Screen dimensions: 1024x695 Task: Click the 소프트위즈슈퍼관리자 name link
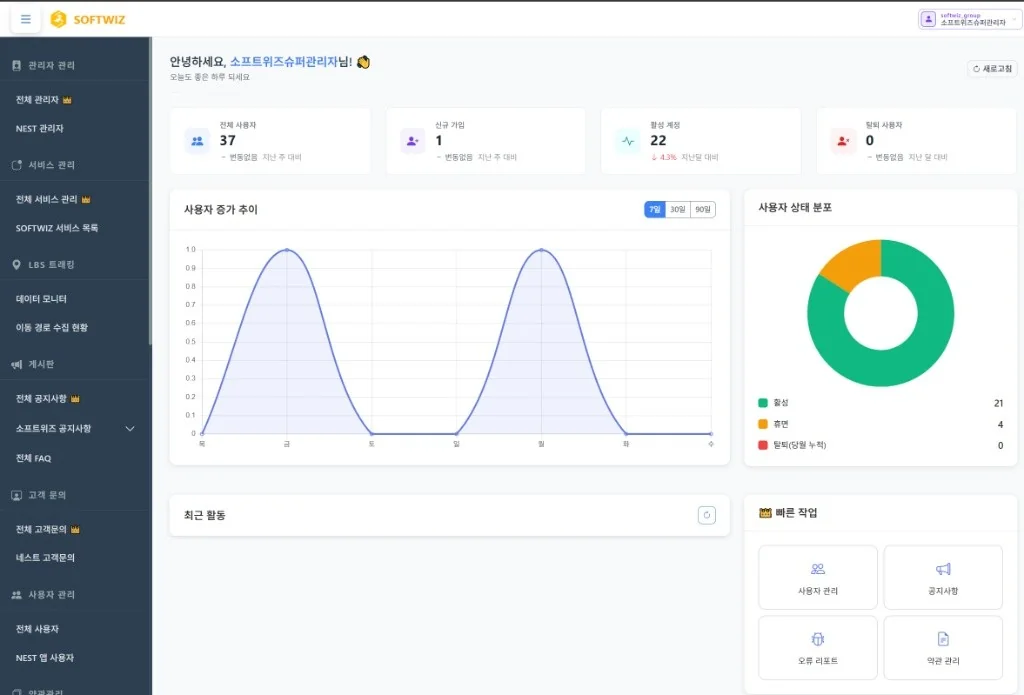[284, 62]
